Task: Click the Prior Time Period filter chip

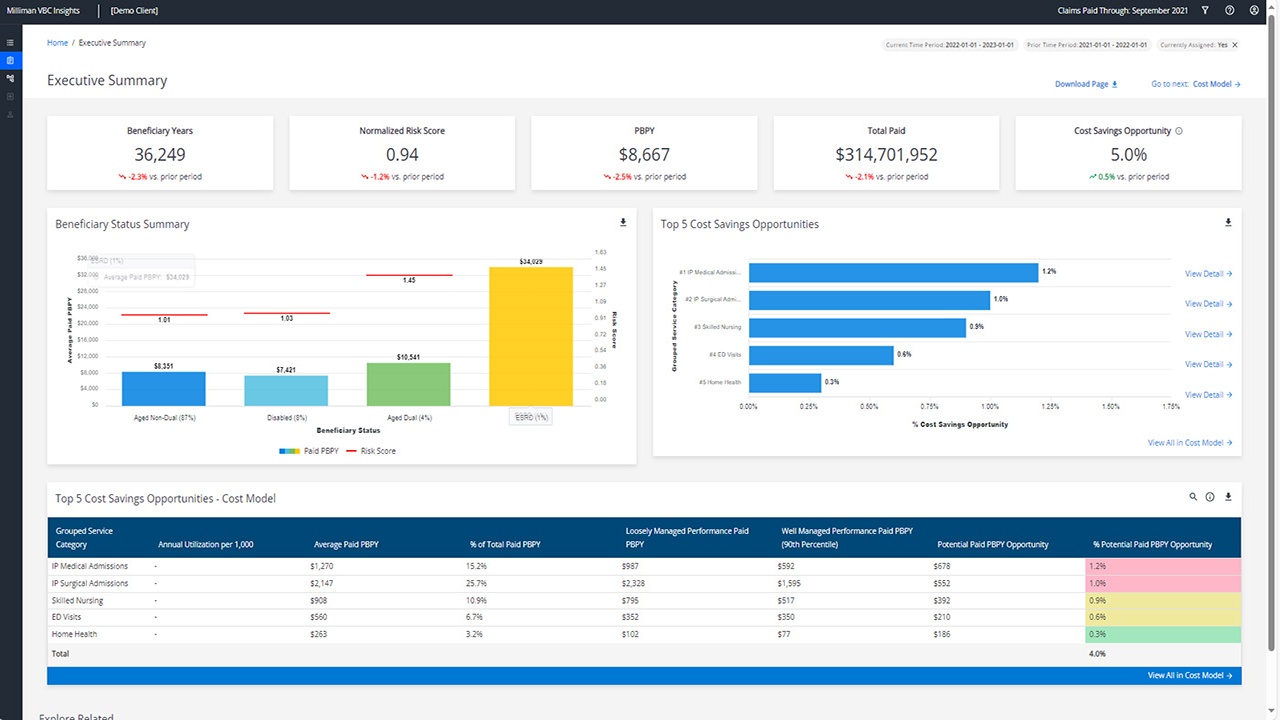Action: (x=1088, y=45)
